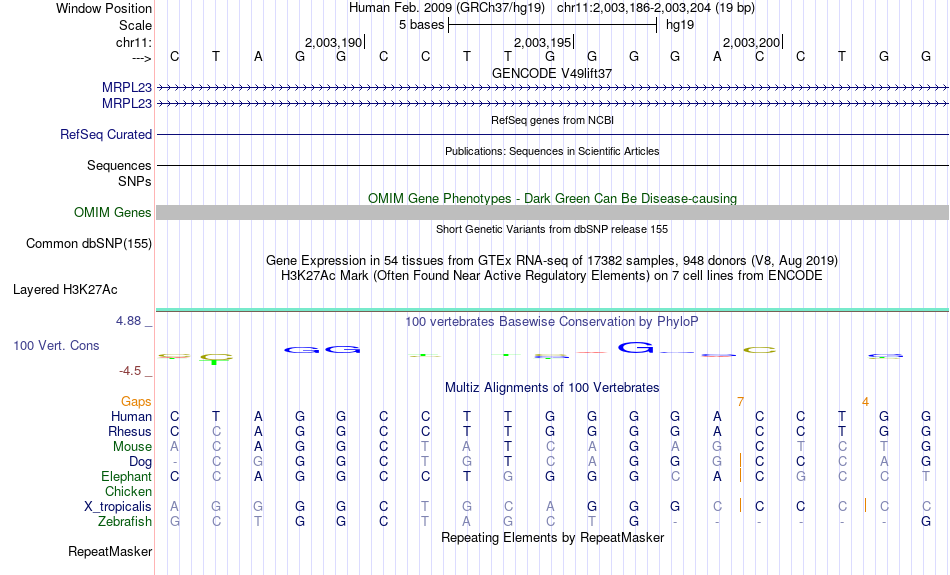Open Short Genetic Variants from dbSNP title
The height and width of the screenshot is (575, 950).
point(552,229)
